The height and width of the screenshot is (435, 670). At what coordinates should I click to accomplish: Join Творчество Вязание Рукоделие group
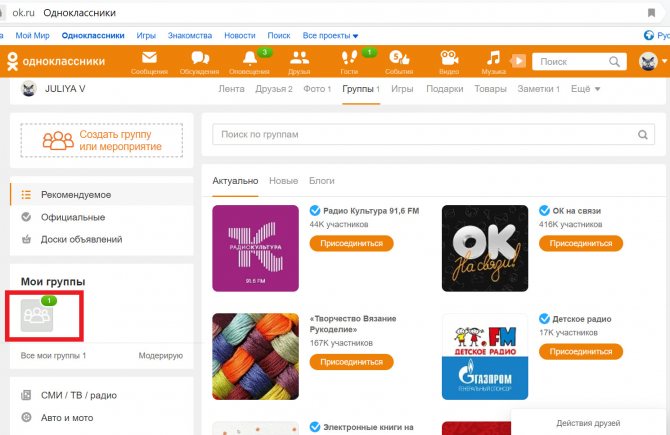click(351, 362)
